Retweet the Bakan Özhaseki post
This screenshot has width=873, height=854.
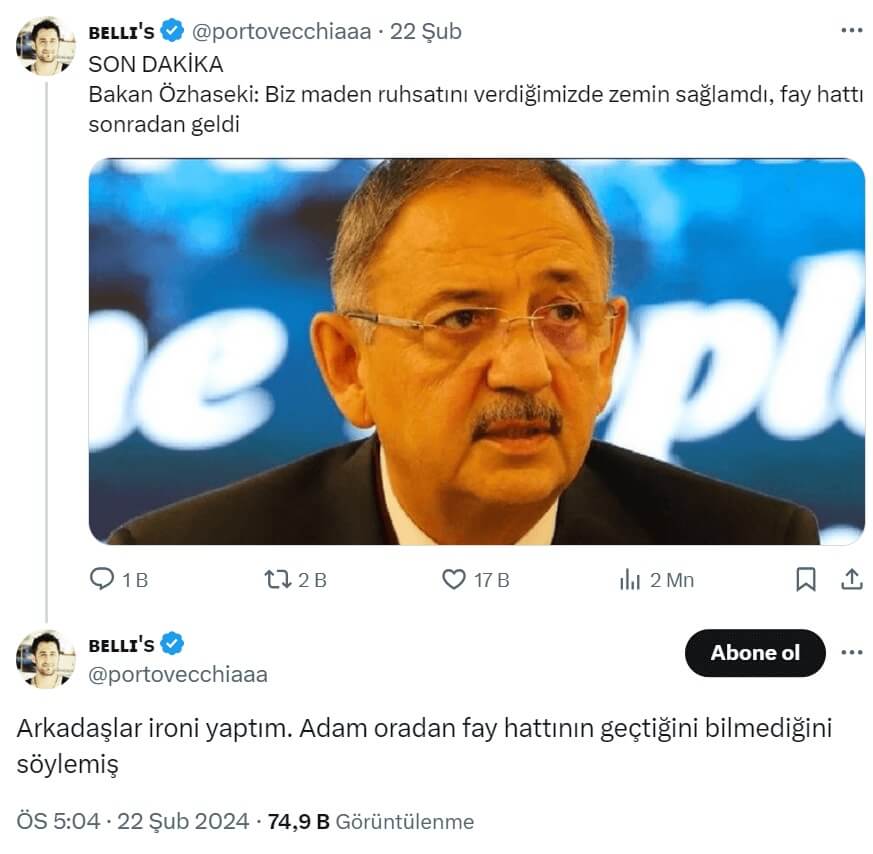point(276,579)
